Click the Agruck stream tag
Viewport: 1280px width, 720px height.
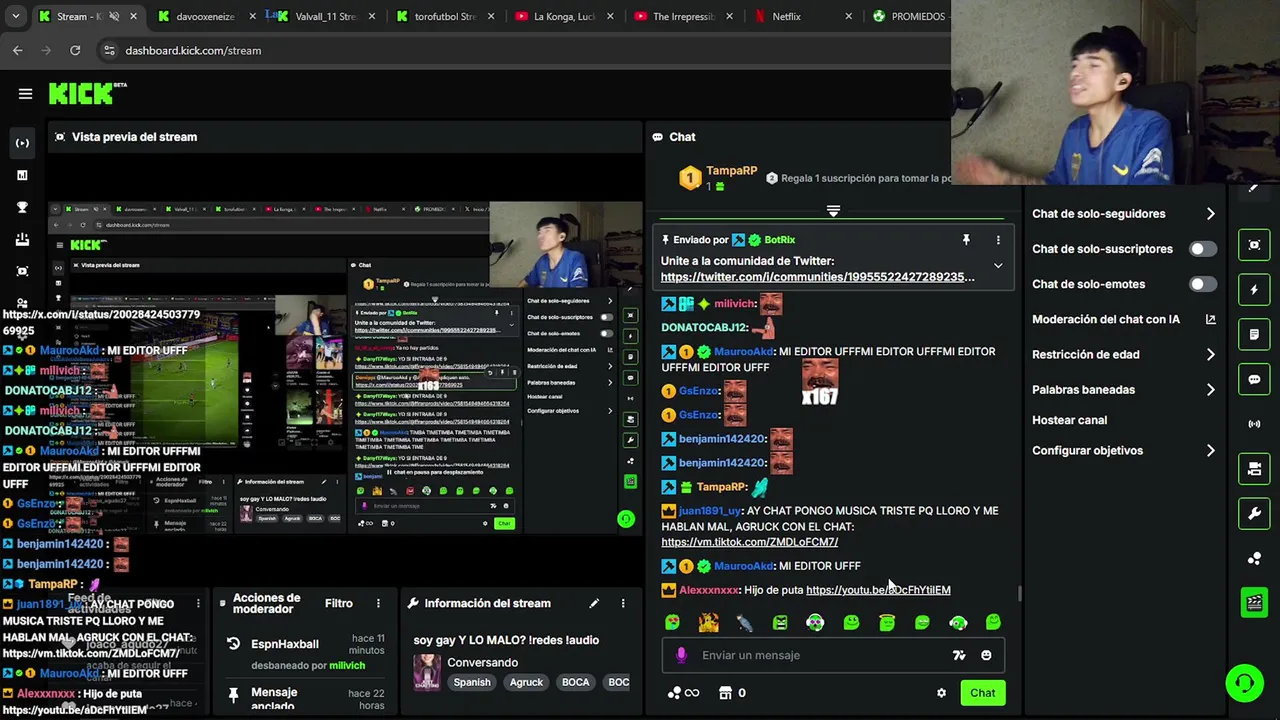pyautogui.click(x=526, y=682)
